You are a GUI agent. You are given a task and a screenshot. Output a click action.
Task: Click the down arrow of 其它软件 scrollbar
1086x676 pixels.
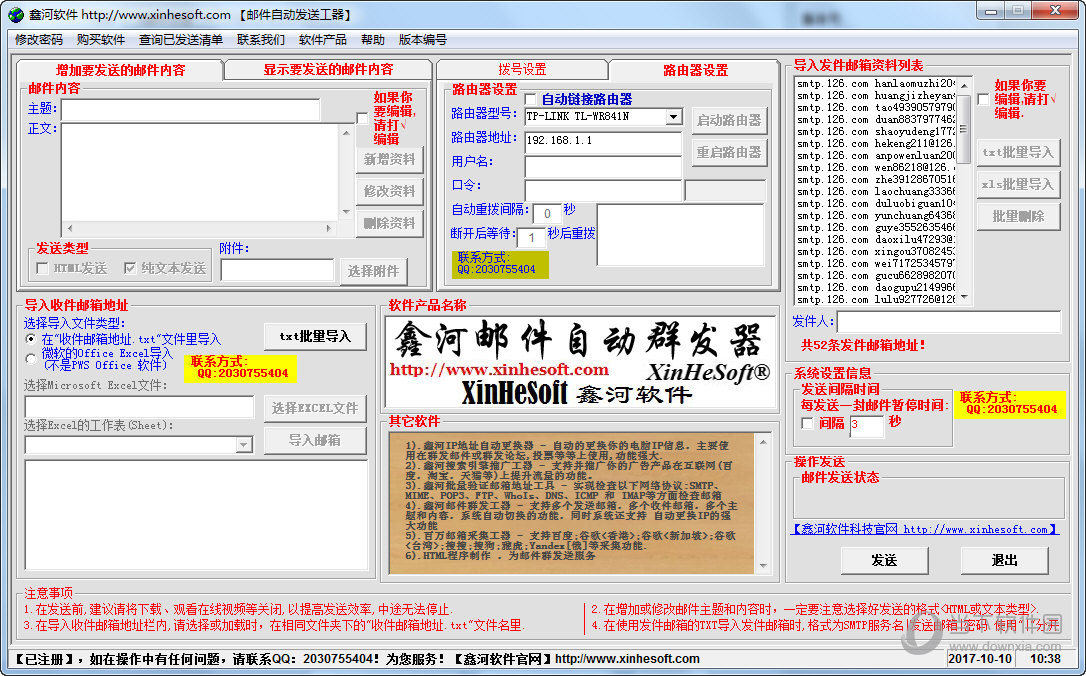(x=763, y=566)
